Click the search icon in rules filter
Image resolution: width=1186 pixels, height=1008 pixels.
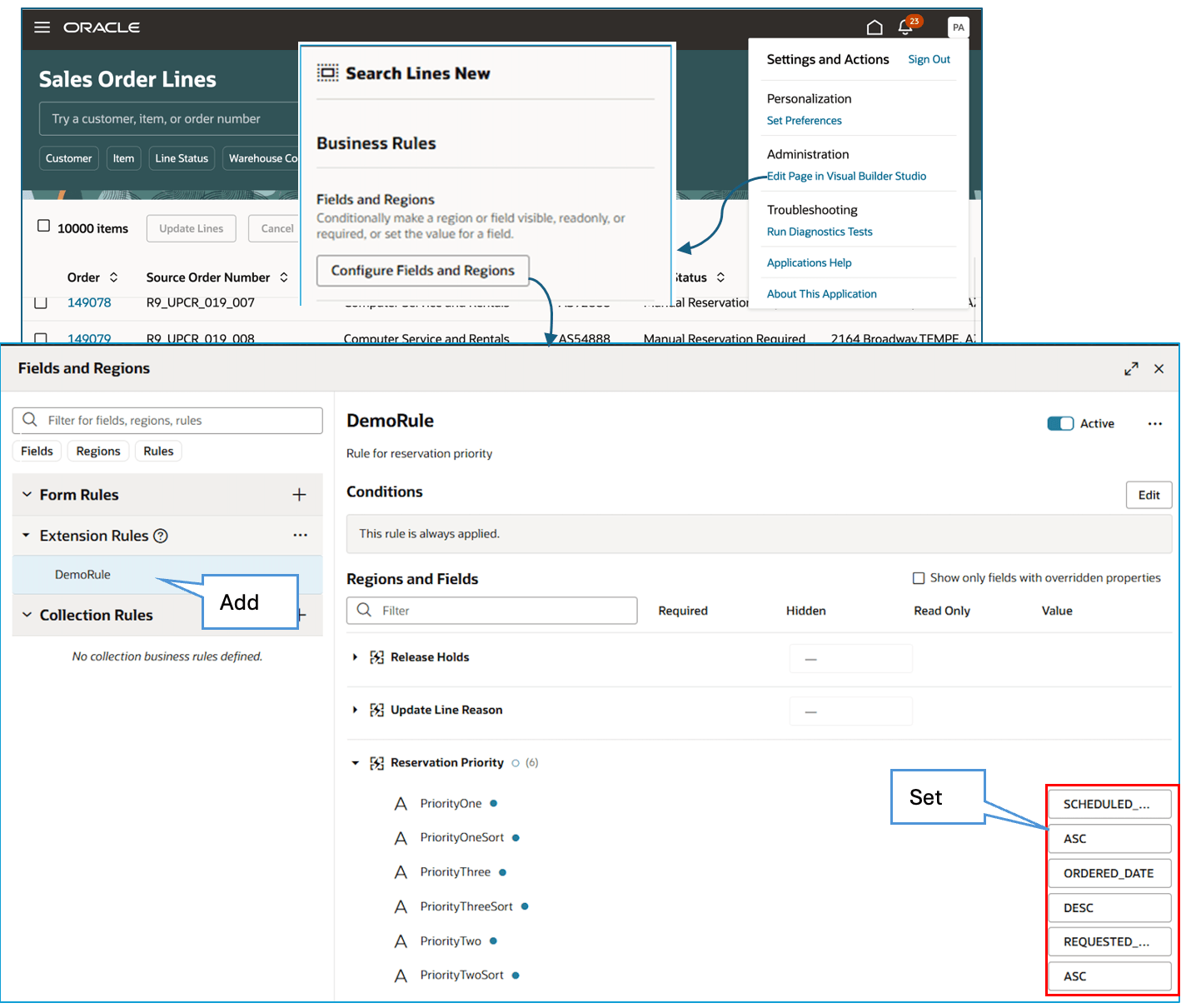coord(30,420)
